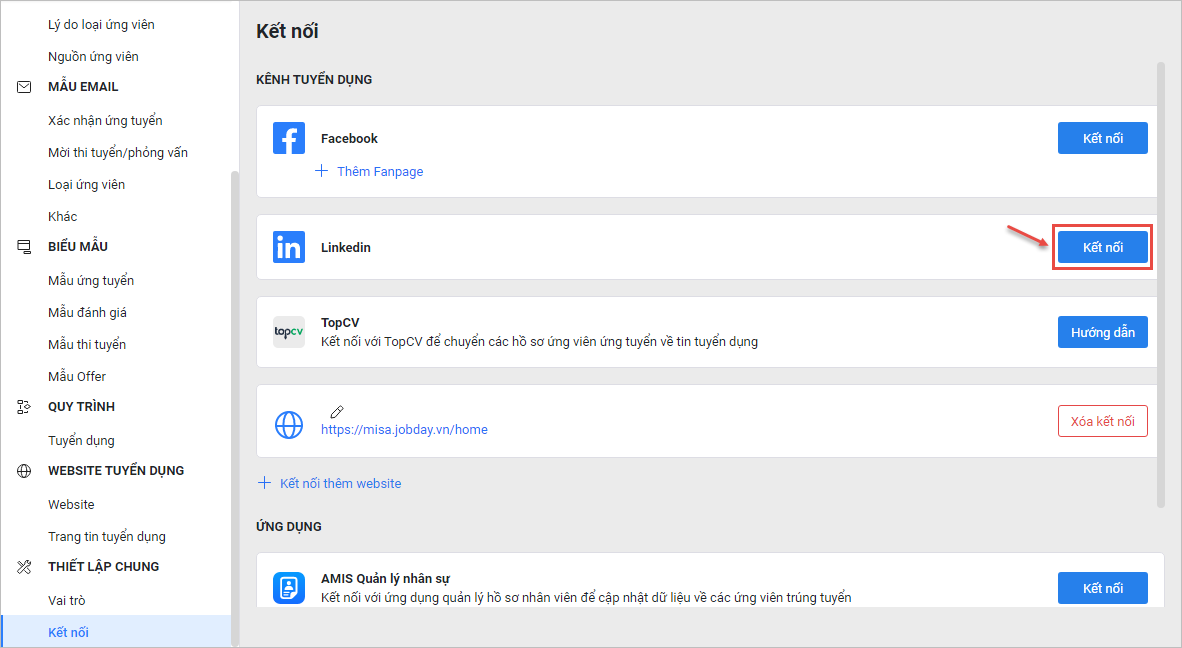Connect Facebook with Kết nối button
Viewport: 1182px width, 648px height.
tap(1102, 139)
